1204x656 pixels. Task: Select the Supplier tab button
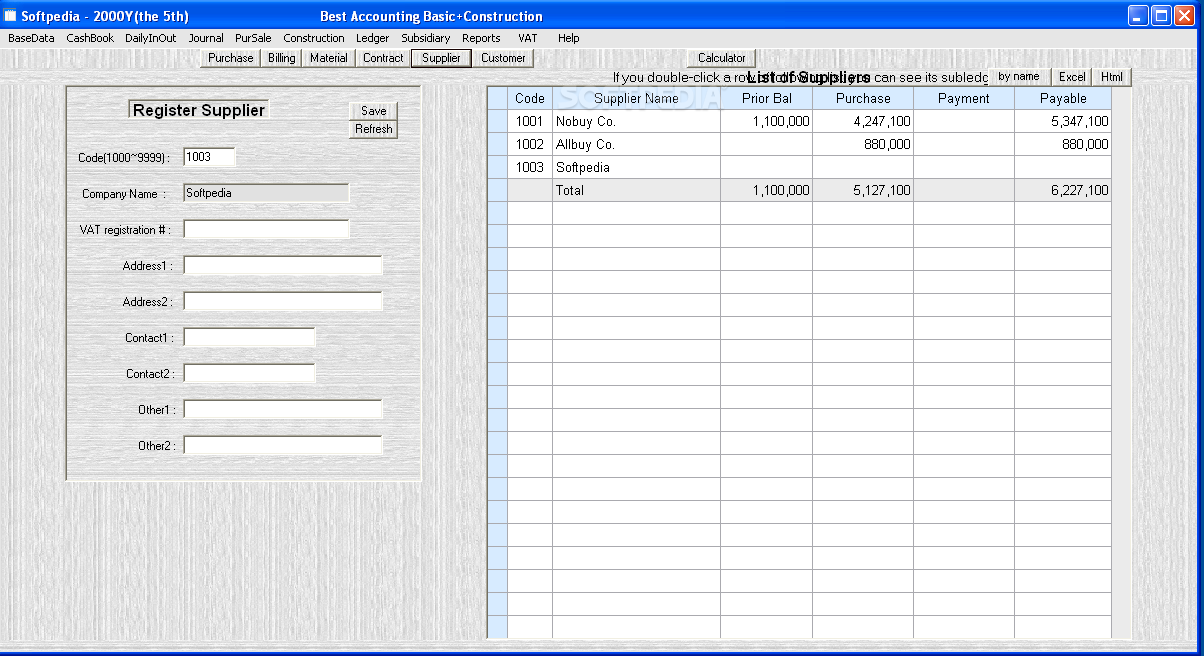(441, 58)
